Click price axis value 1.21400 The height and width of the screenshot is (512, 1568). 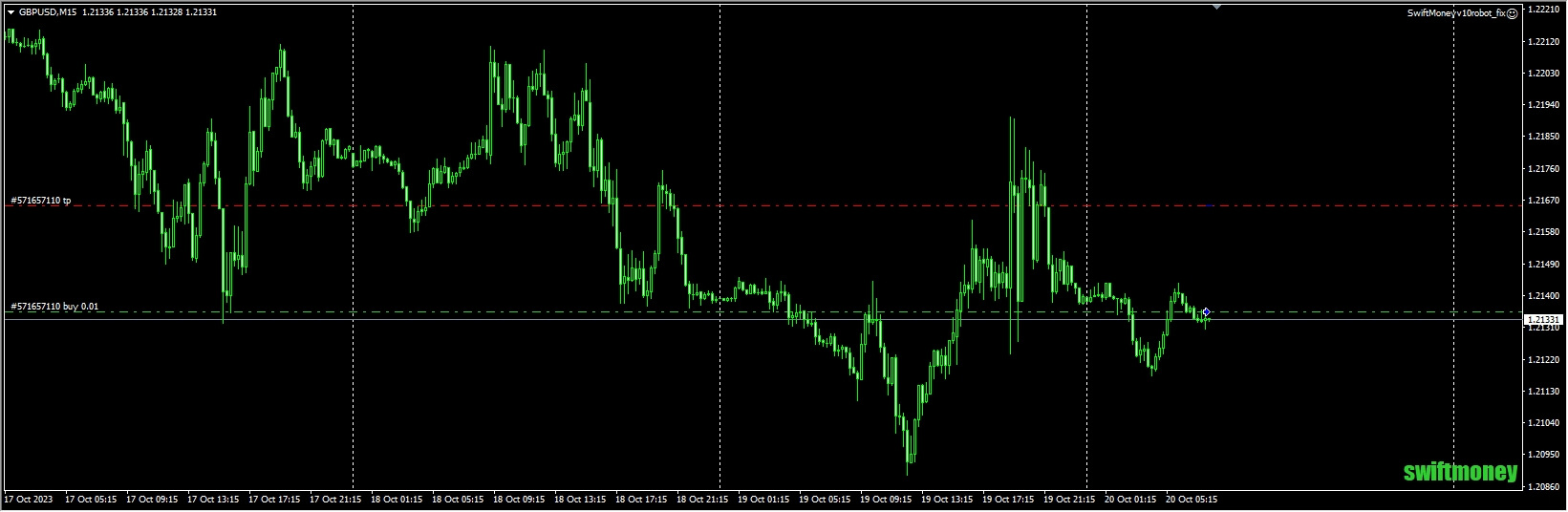(x=1544, y=296)
